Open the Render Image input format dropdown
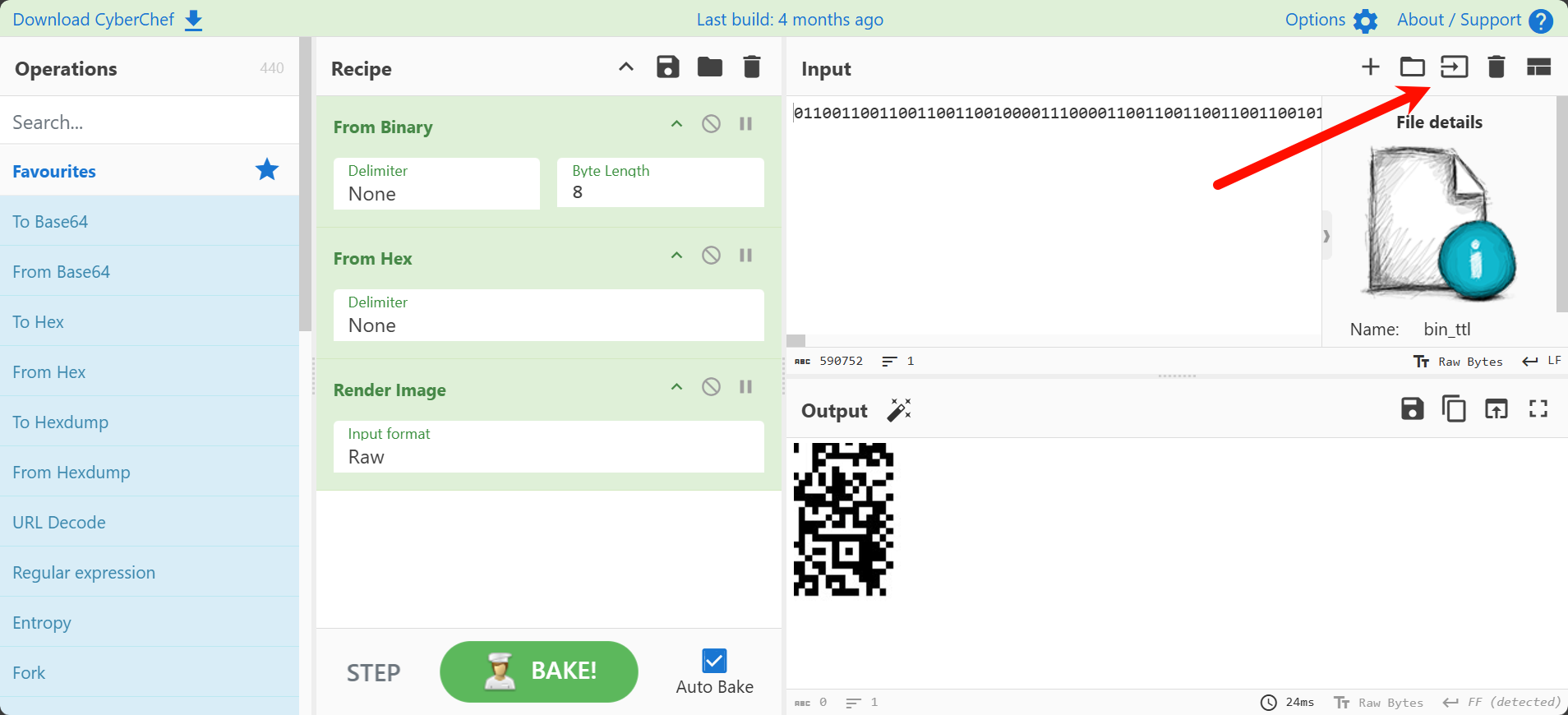The width and height of the screenshot is (1568, 715). point(548,447)
